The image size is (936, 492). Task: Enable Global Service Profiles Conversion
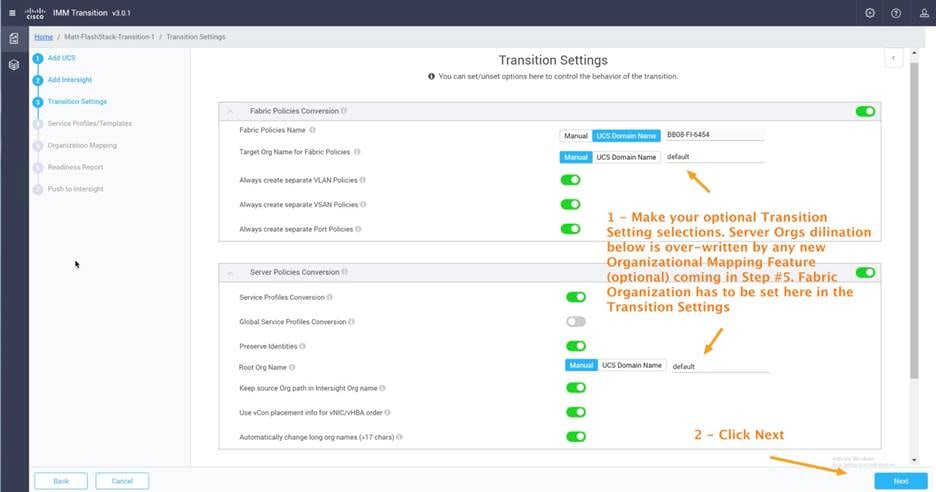tap(575, 321)
